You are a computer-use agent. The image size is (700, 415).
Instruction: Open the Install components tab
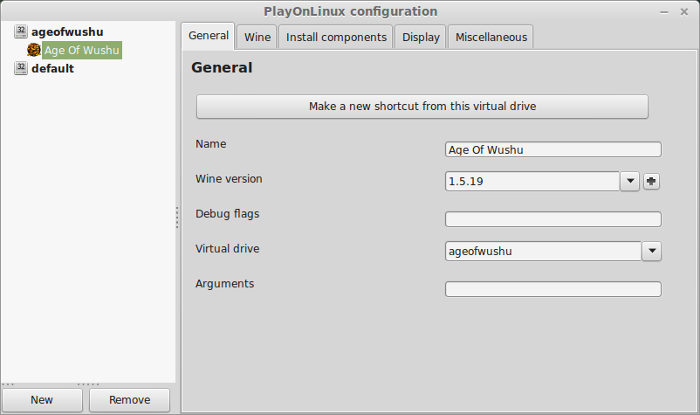[336, 37]
